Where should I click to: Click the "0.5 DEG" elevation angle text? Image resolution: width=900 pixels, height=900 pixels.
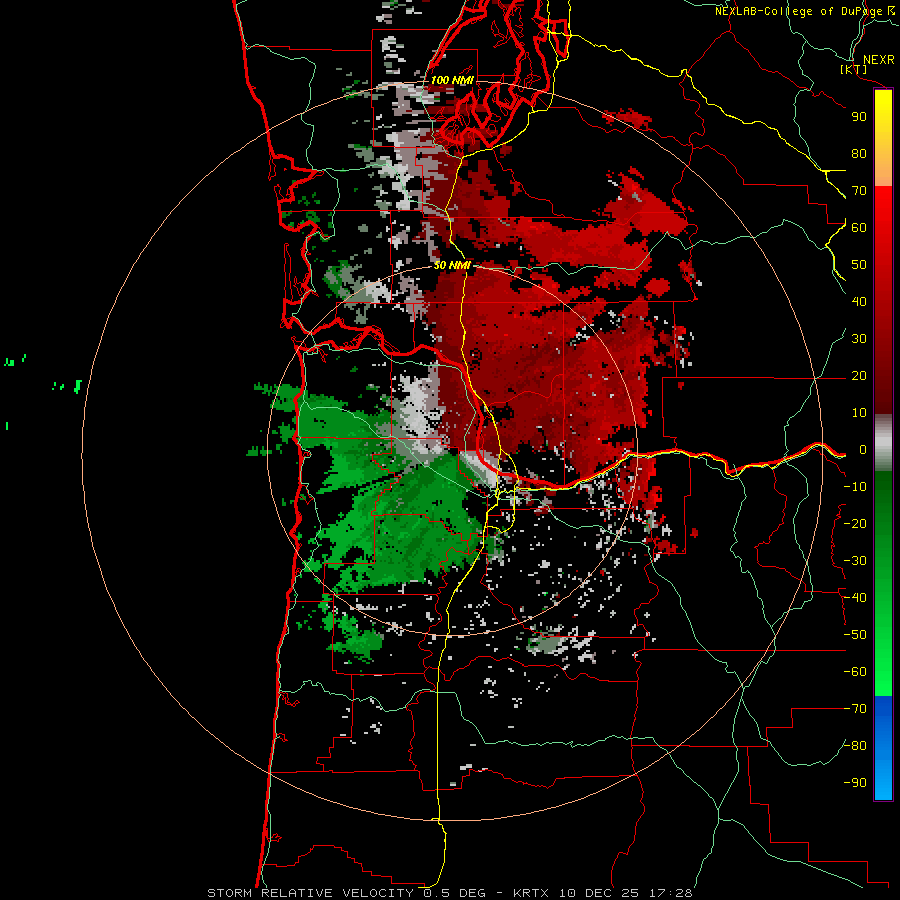tap(454, 893)
